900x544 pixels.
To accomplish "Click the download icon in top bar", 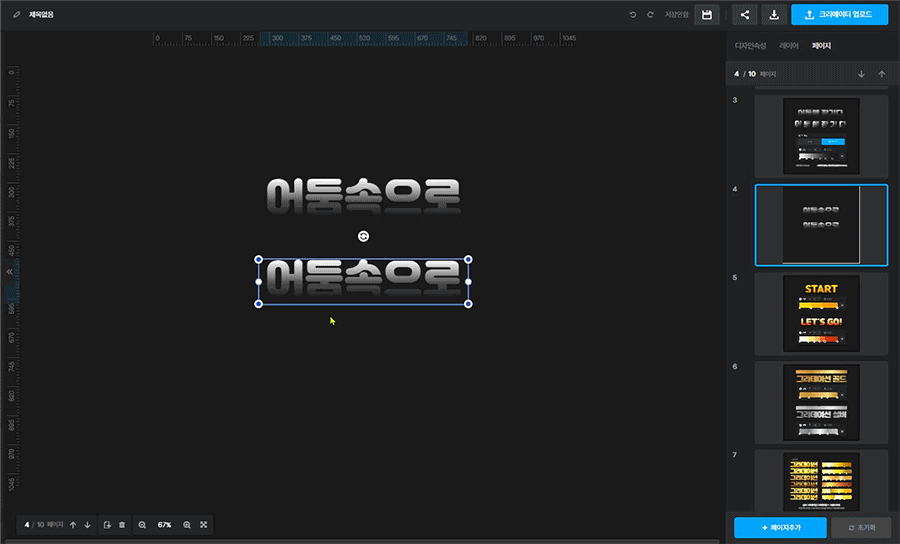I will click(775, 15).
